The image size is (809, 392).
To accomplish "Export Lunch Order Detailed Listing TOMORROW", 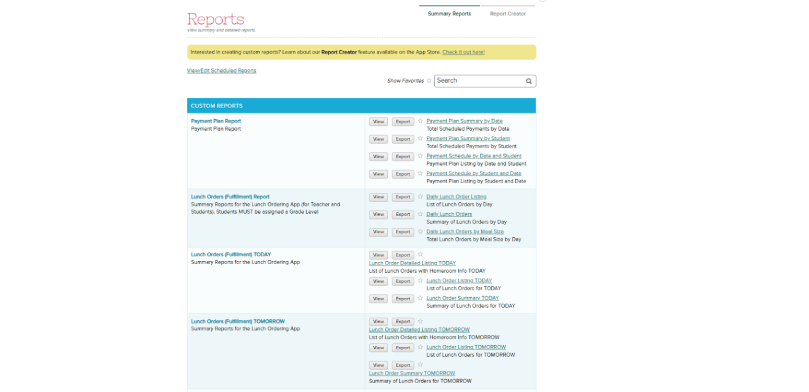I will pyautogui.click(x=403, y=322).
